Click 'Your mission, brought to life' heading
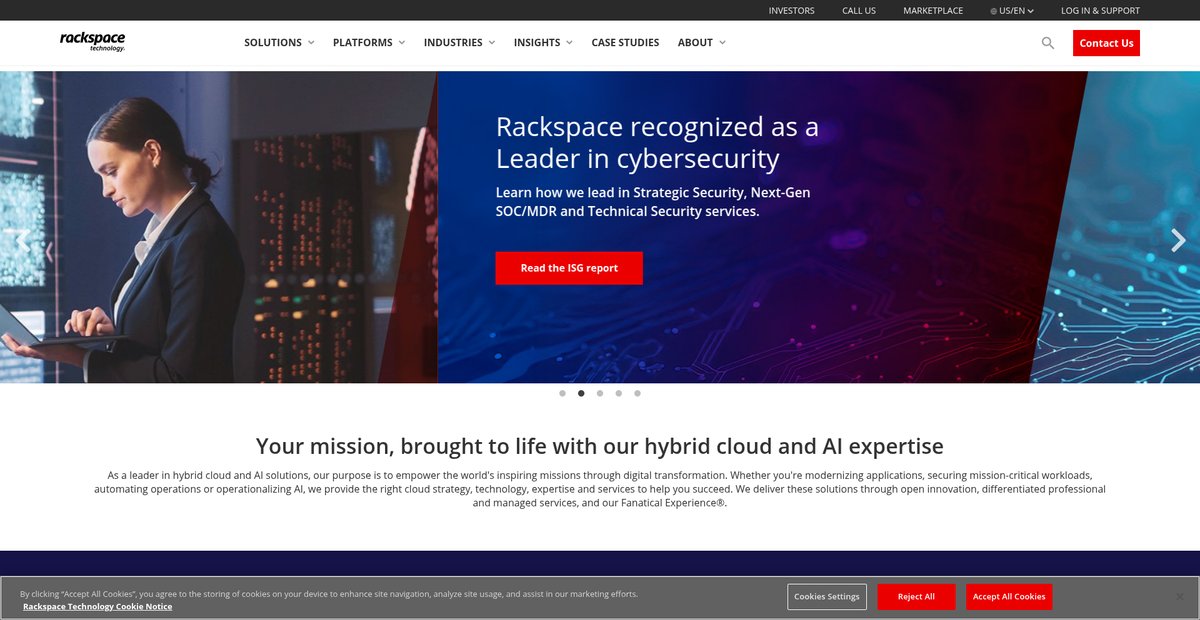The width and height of the screenshot is (1200, 620). 600,446
